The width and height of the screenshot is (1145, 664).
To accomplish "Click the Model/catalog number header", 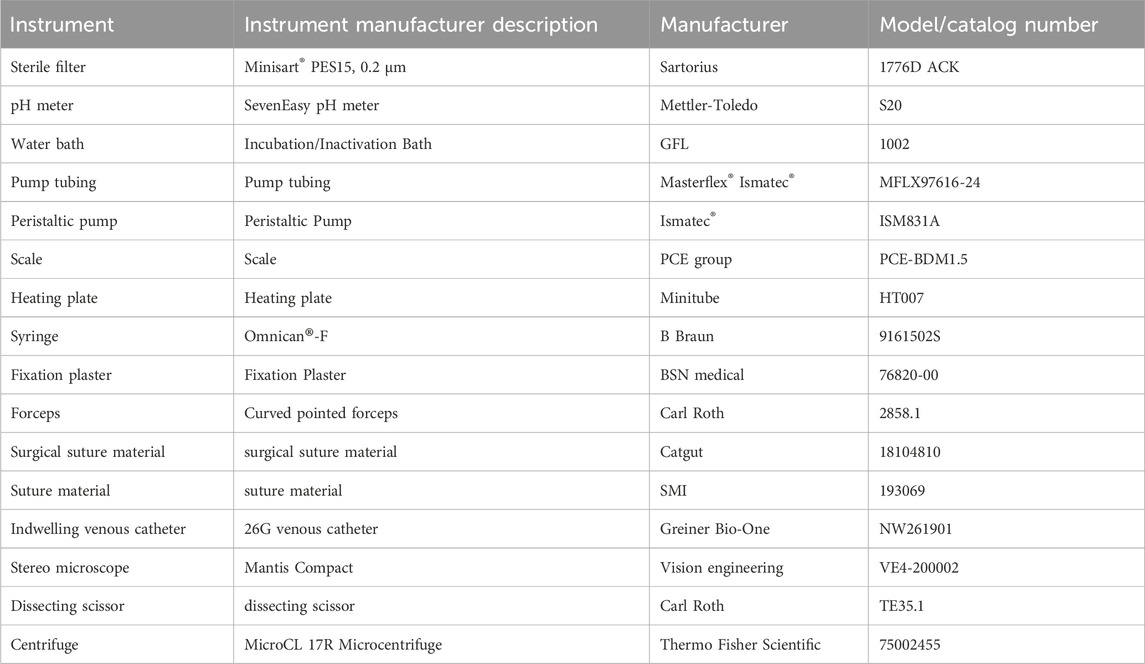I will point(989,24).
